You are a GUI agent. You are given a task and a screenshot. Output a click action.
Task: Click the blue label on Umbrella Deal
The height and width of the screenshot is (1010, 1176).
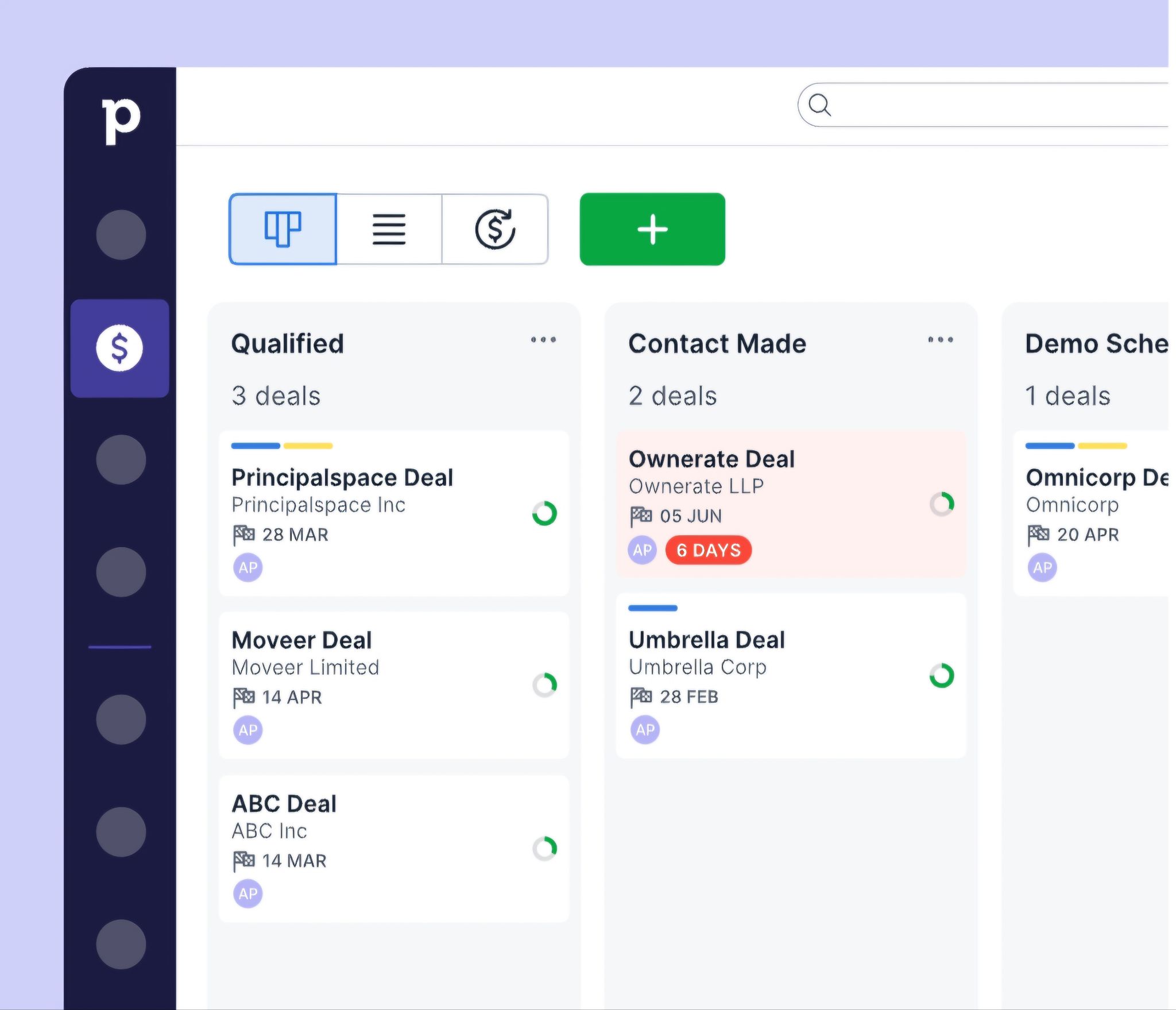pyautogui.click(x=653, y=608)
